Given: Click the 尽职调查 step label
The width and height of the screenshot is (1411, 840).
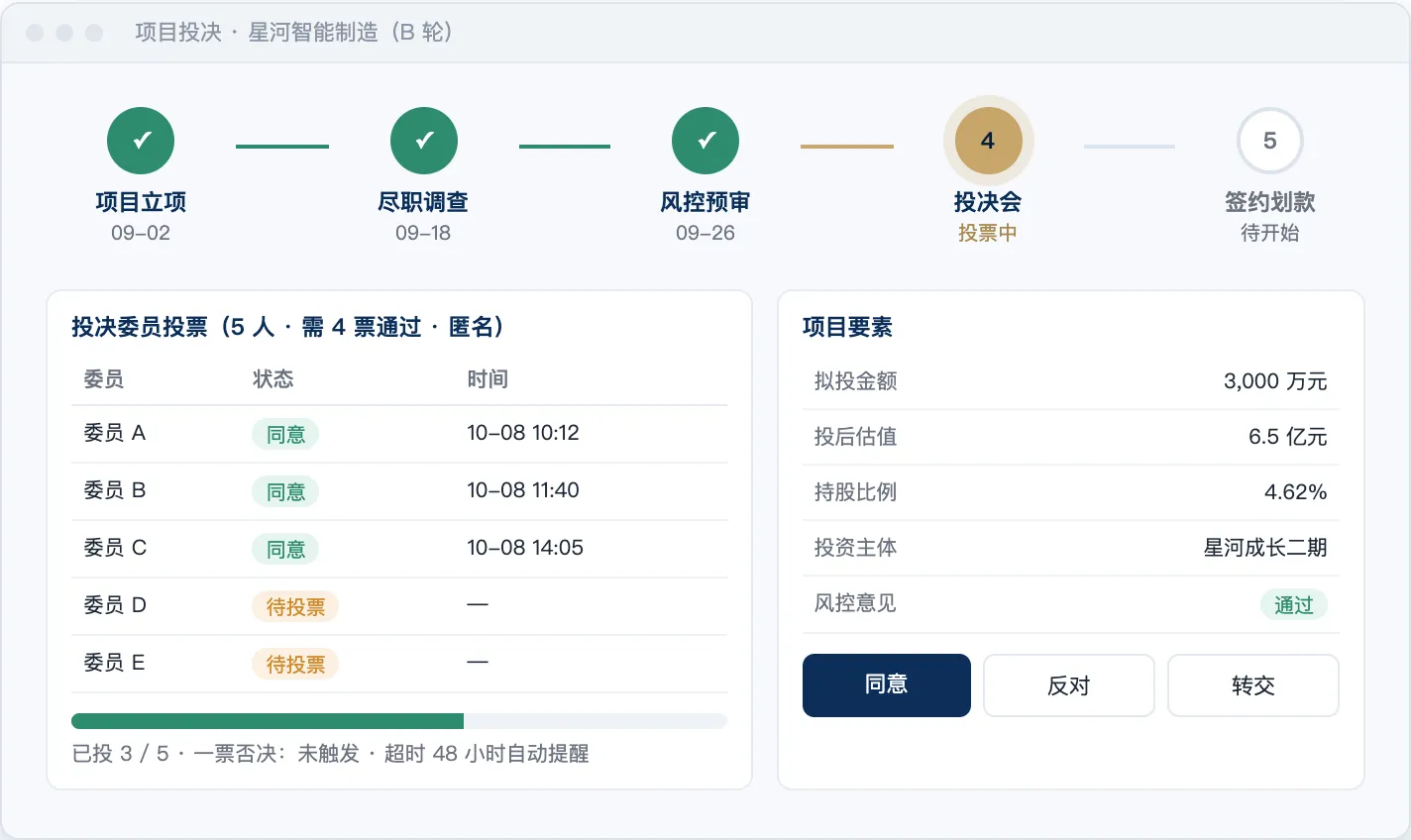Looking at the screenshot, I should tap(424, 202).
